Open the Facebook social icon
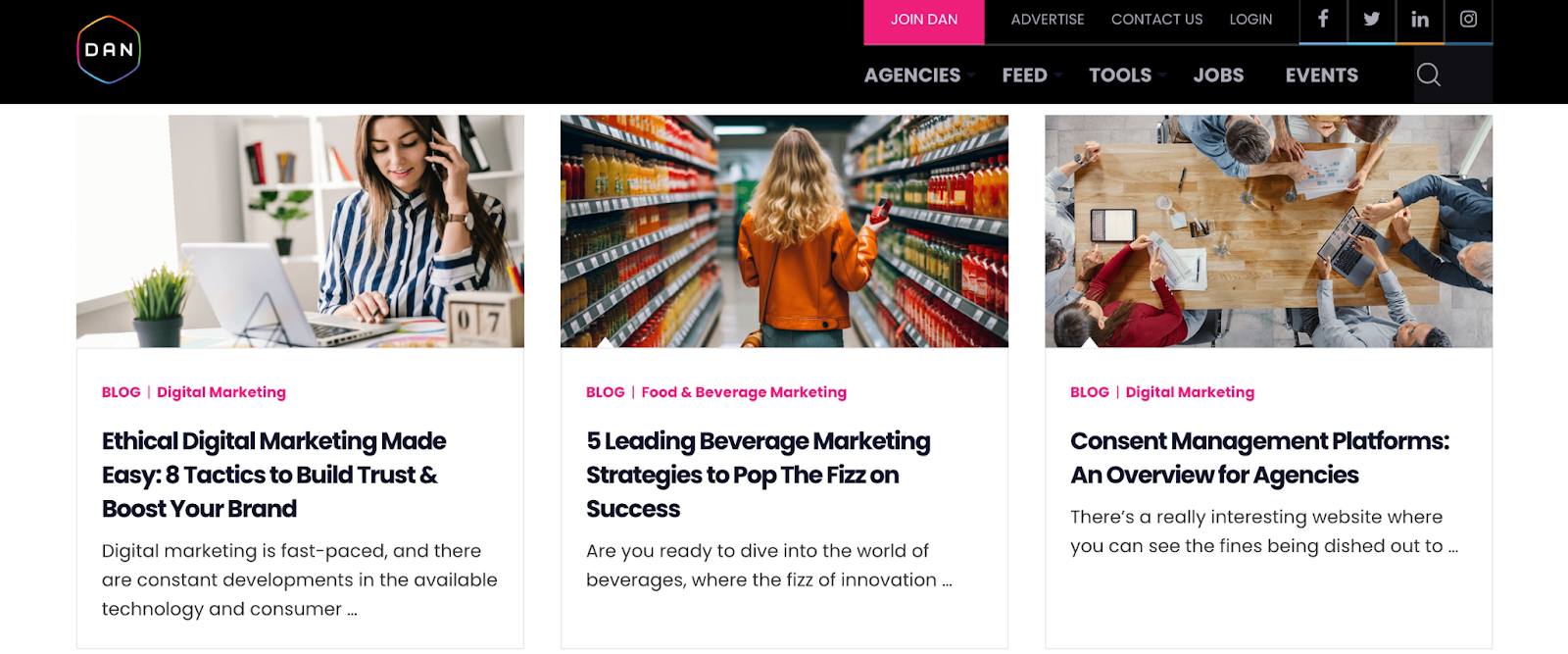This screenshot has width=1568, height=654. coord(1323,20)
